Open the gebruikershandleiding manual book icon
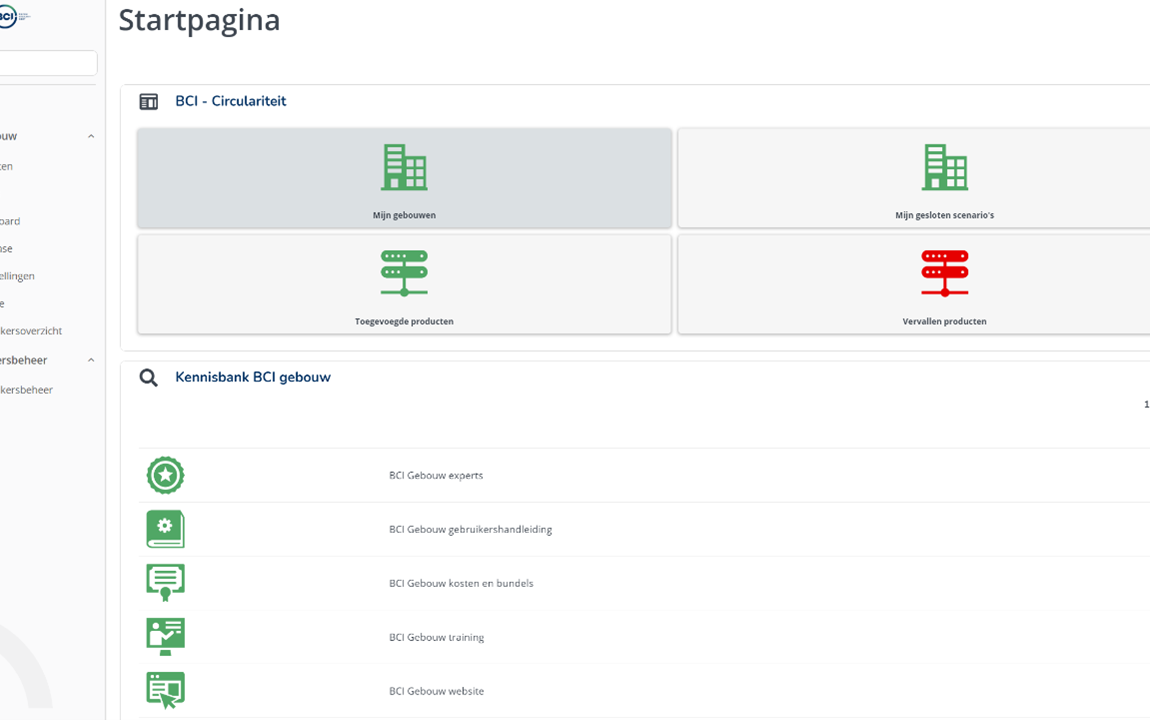Image resolution: width=1150 pixels, height=720 pixels. tap(166, 529)
